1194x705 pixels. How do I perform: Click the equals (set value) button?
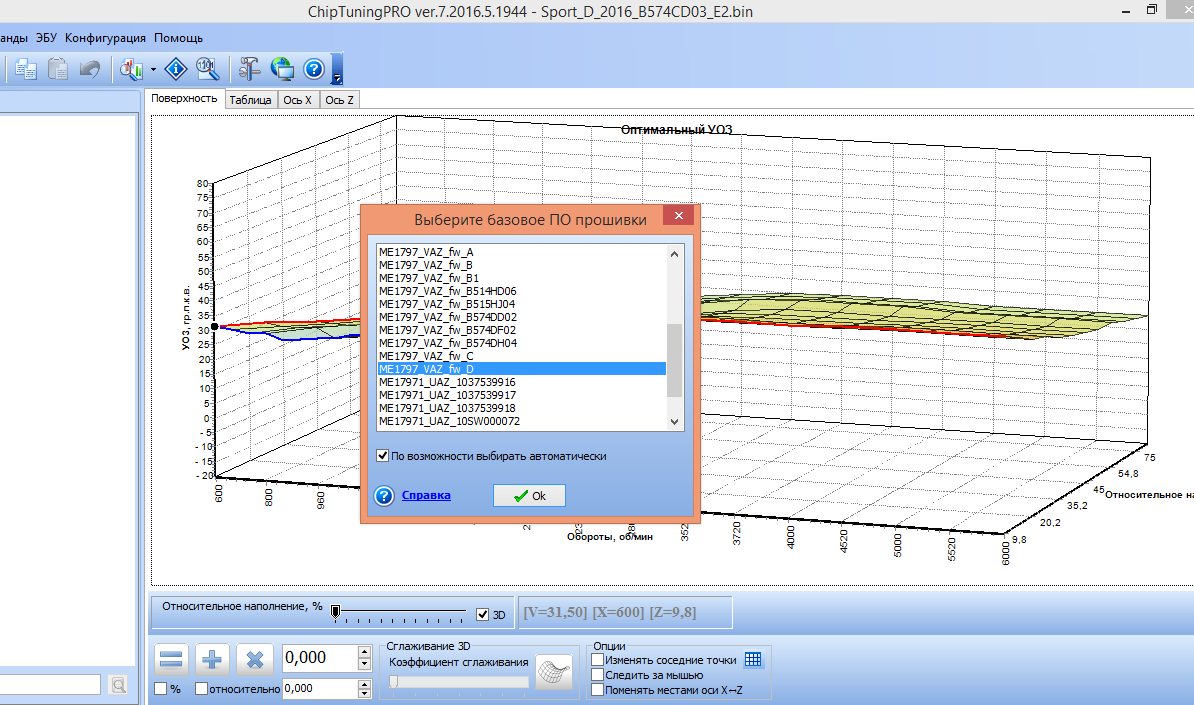(171, 659)
